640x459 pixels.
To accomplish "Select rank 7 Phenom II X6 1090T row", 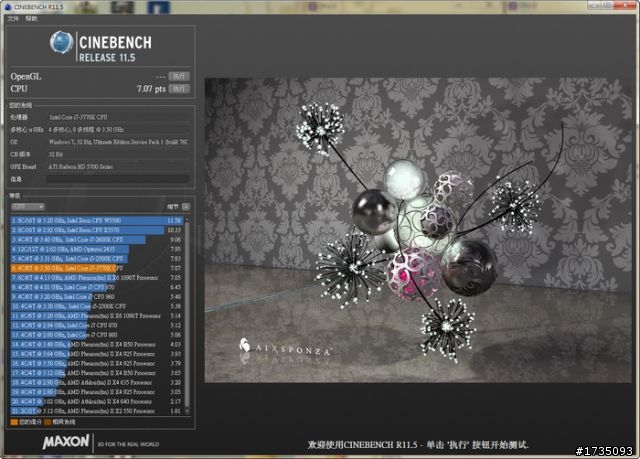I will pyautogui.click(x=97, y=277).
